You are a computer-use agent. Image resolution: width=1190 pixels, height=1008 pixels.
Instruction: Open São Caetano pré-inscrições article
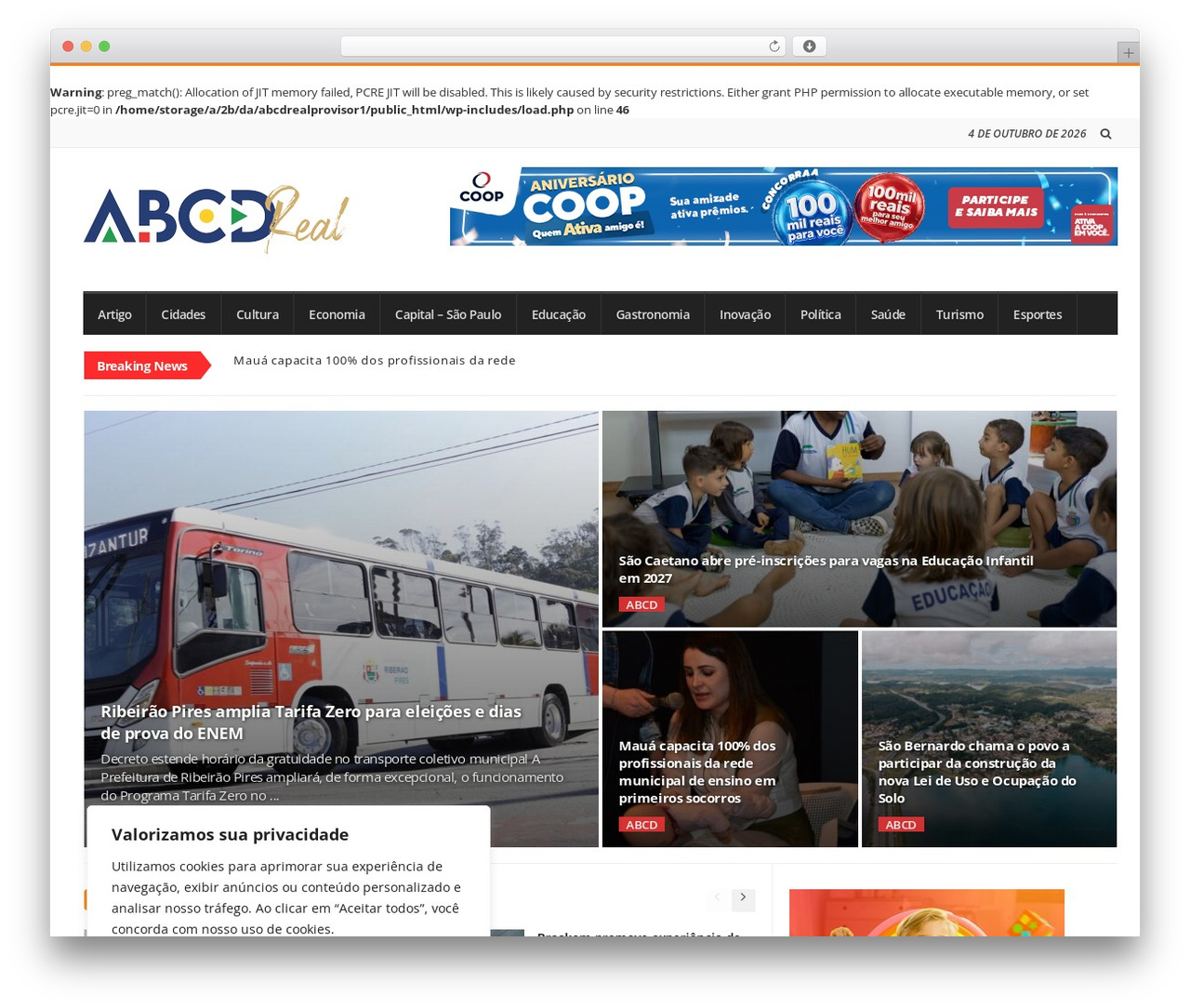coord(826,569)
